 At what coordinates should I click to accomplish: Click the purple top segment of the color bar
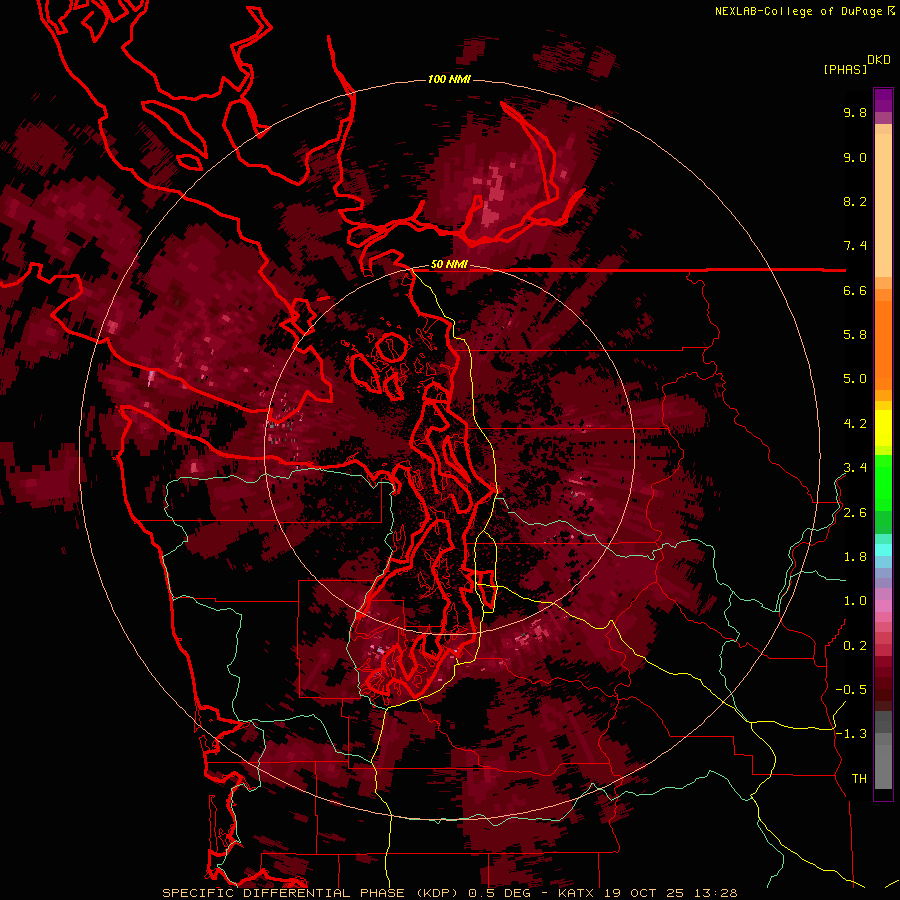(883, 100)
